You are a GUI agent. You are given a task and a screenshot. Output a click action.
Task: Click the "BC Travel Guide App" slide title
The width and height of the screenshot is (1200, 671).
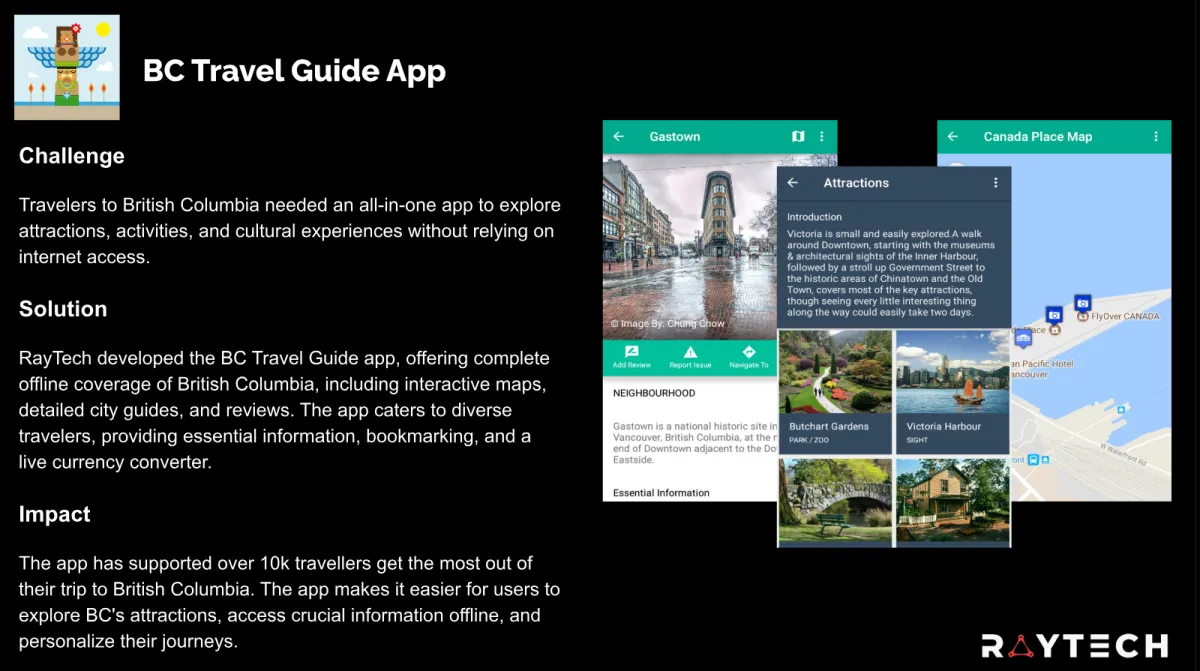pyautogui.click(x=294, y=71)
